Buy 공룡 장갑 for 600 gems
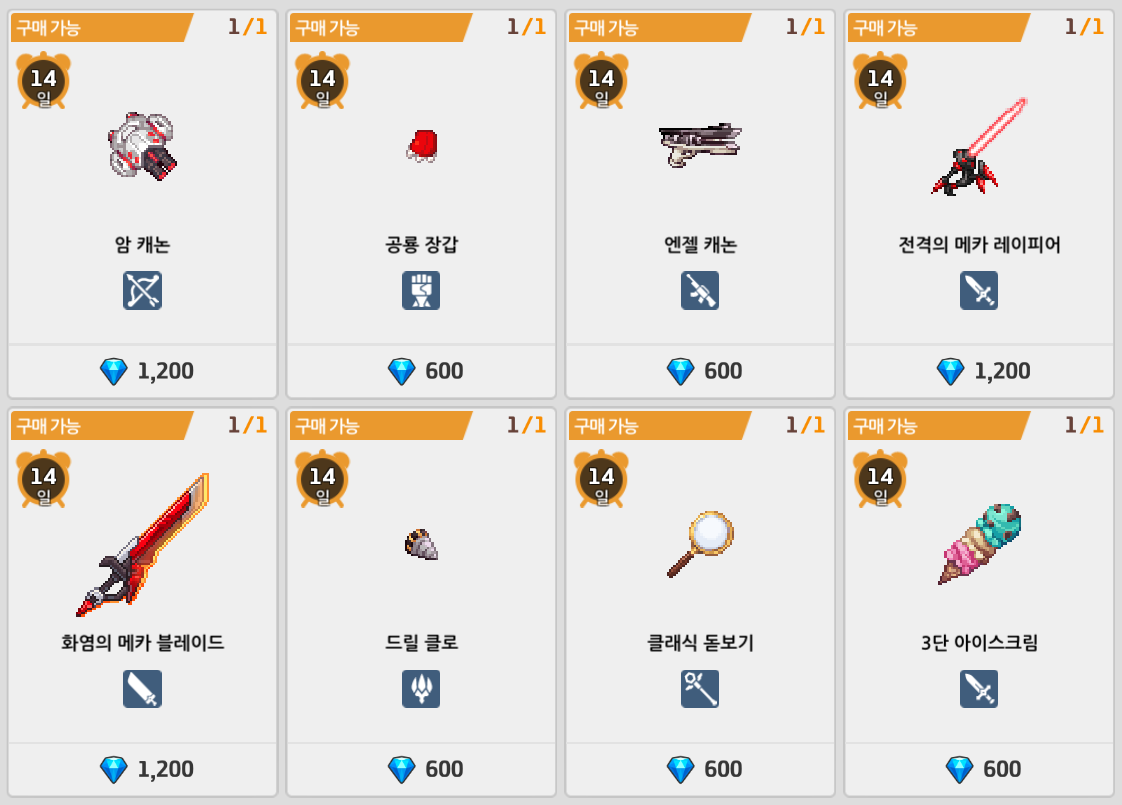Screen dimensions: 1122x805 click(x=421, y=371)
